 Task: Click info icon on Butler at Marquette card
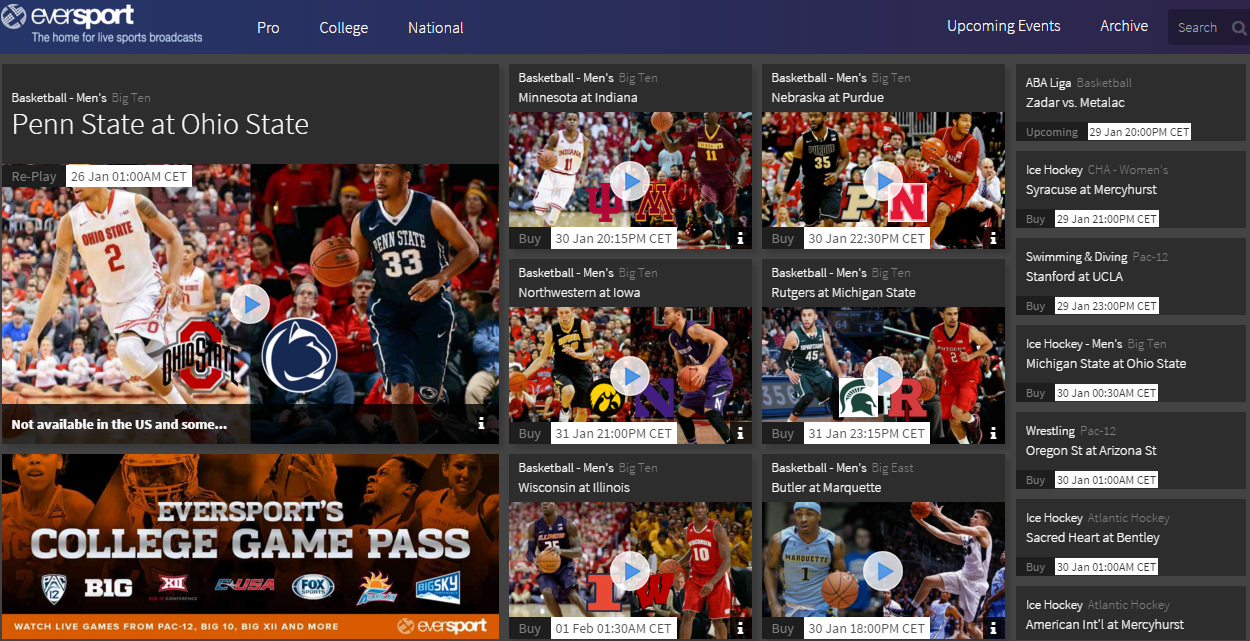click(993, 629)
